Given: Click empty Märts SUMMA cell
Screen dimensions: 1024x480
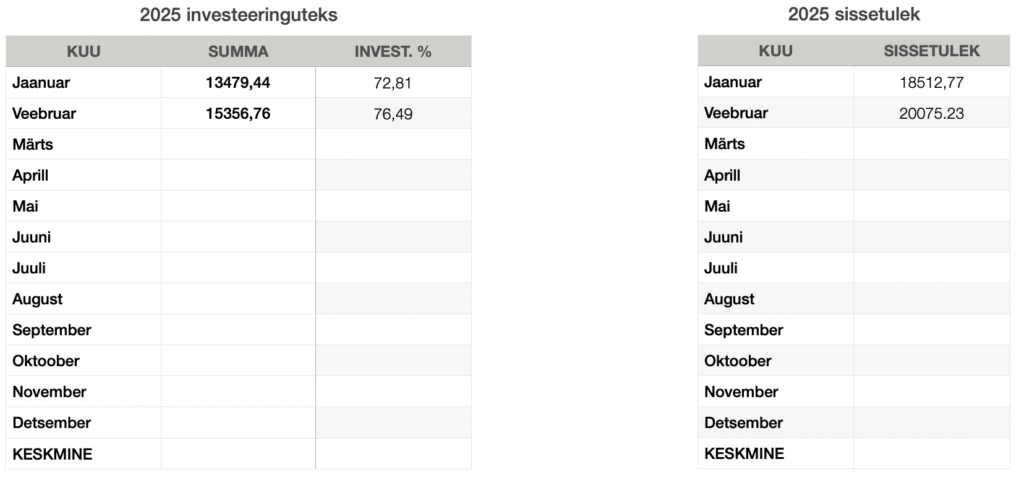Looking at the screenshot, I should [x=238, y=145].
